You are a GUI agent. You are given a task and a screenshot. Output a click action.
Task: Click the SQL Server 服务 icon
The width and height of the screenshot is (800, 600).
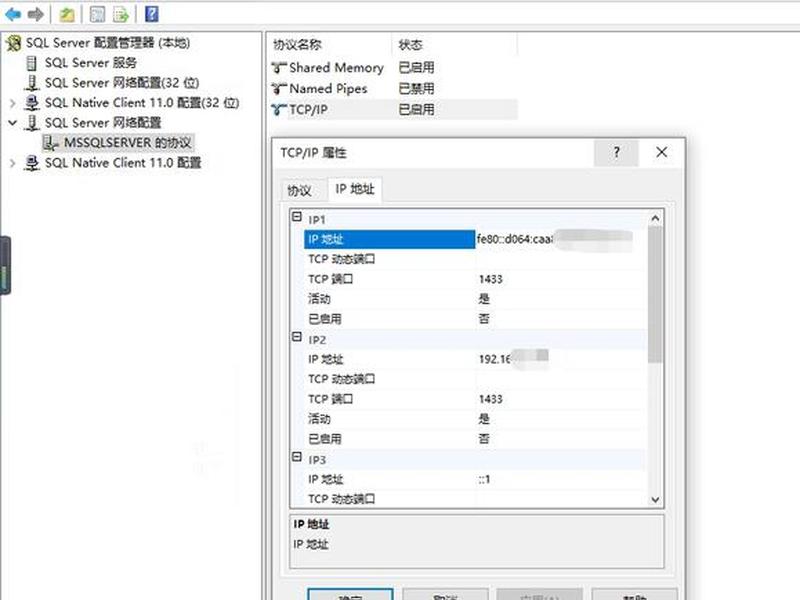click(32, 63)
